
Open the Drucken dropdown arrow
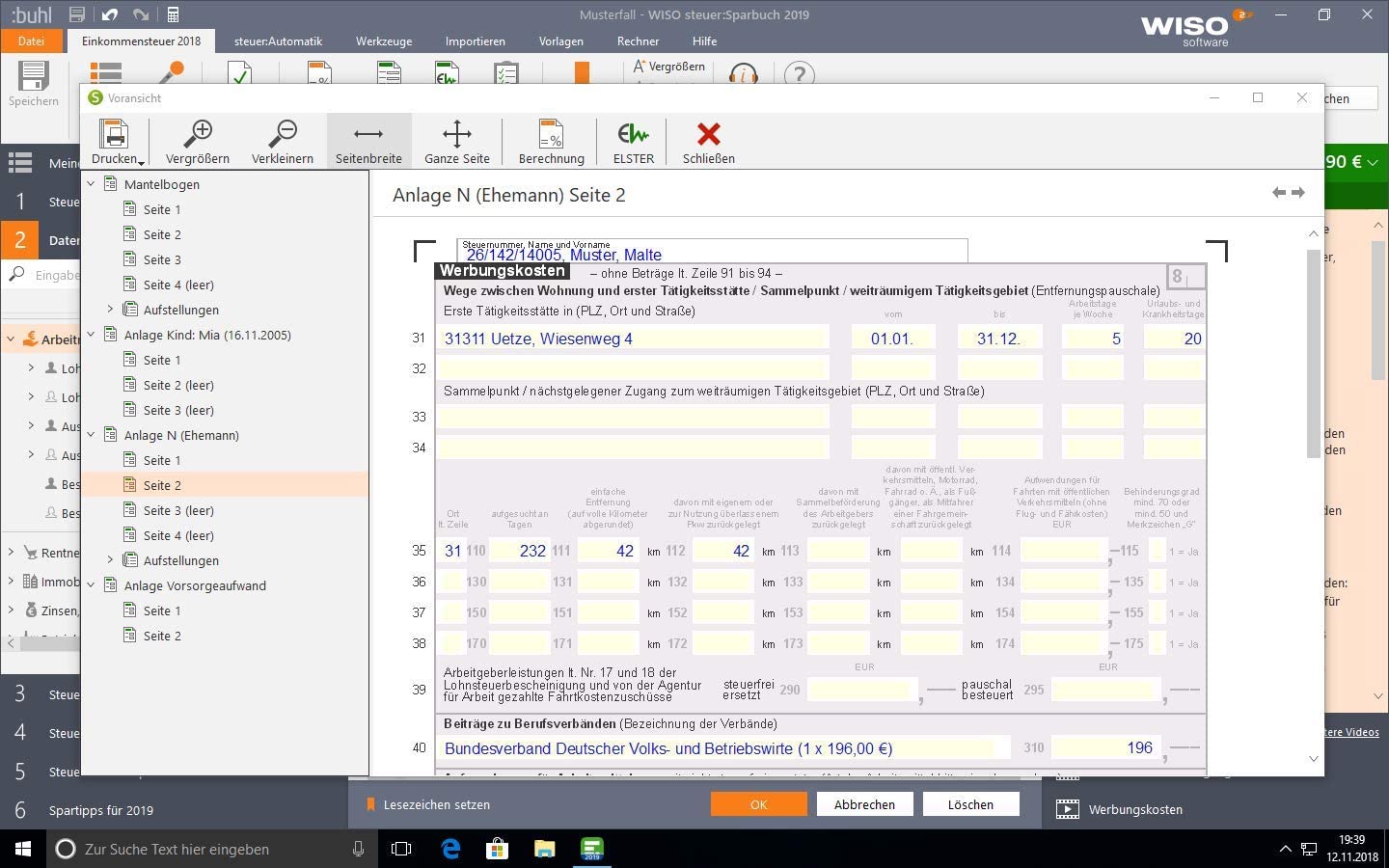[x=142, y=161]
